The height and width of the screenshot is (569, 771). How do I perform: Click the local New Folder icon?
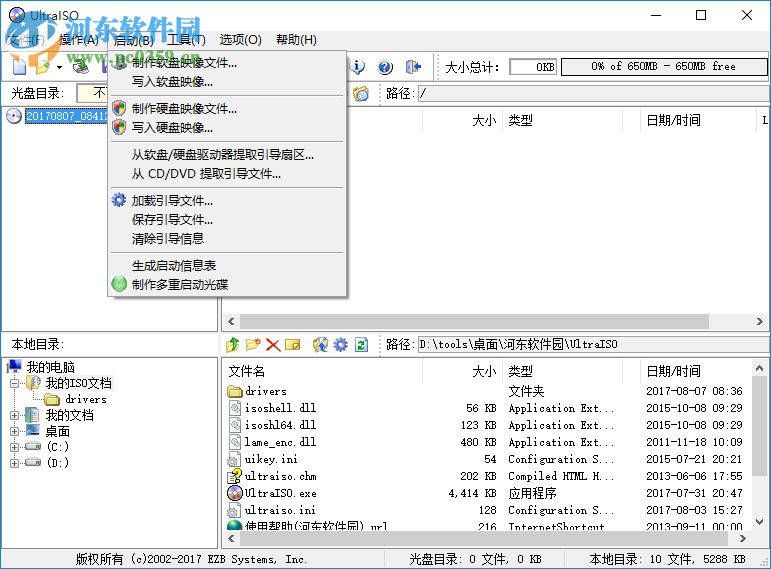[253, 344]
